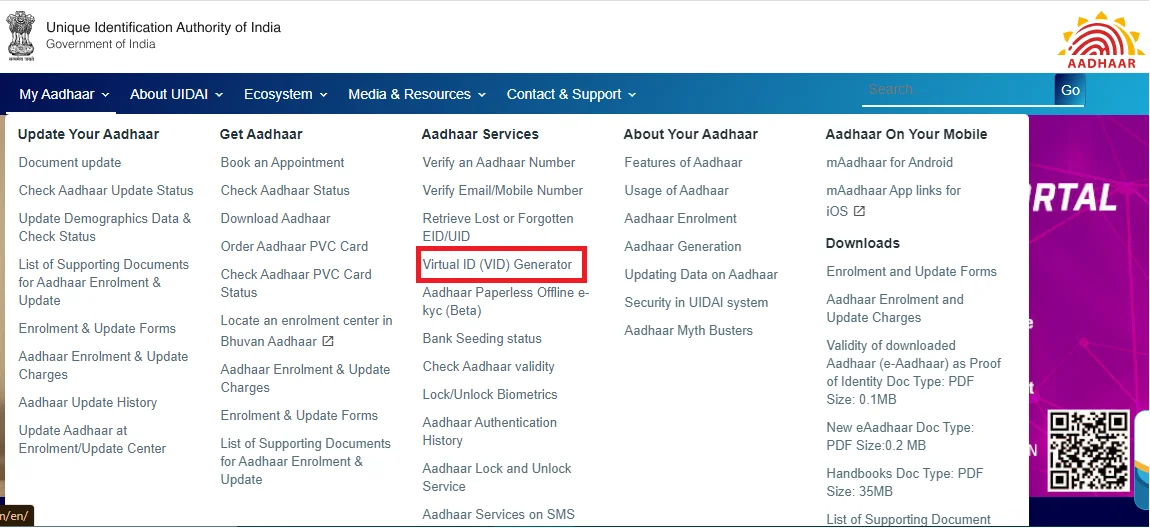Click external link icon beside Bhuvan Aadhaar

coord(328,341)
